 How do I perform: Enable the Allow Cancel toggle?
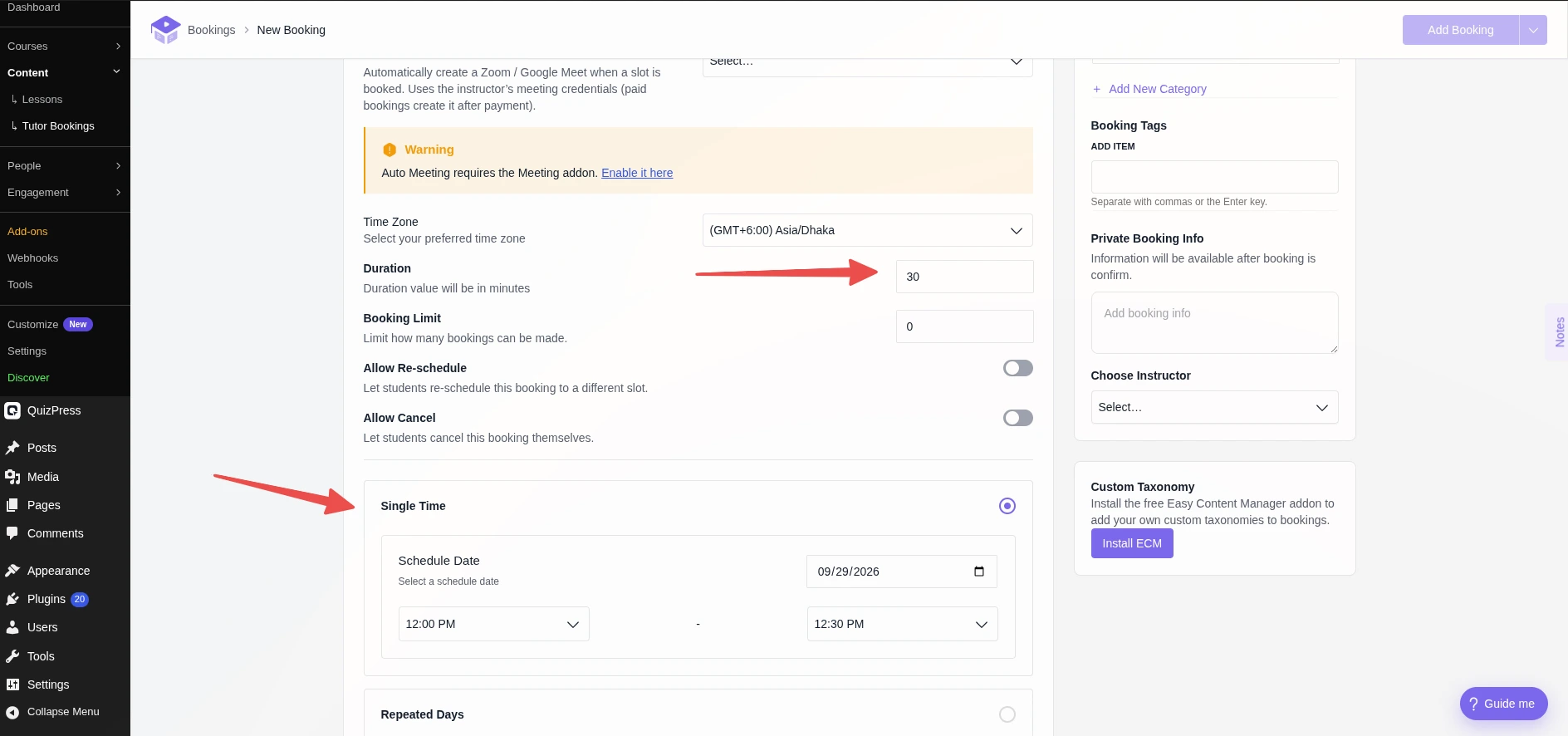1018,418
